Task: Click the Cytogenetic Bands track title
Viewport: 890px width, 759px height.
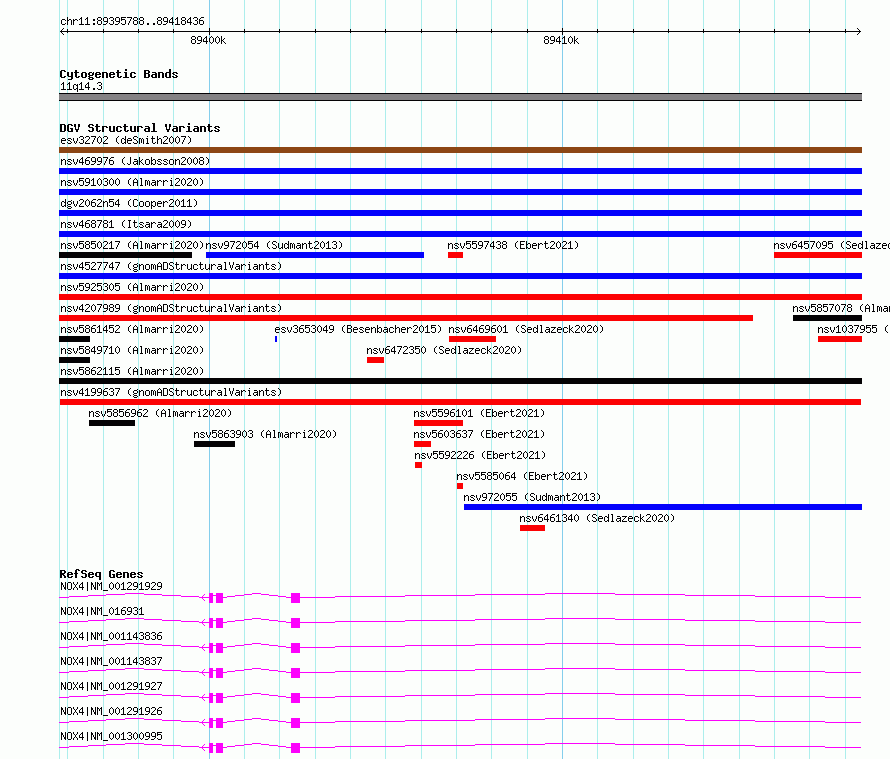Action: pos(119,74)
